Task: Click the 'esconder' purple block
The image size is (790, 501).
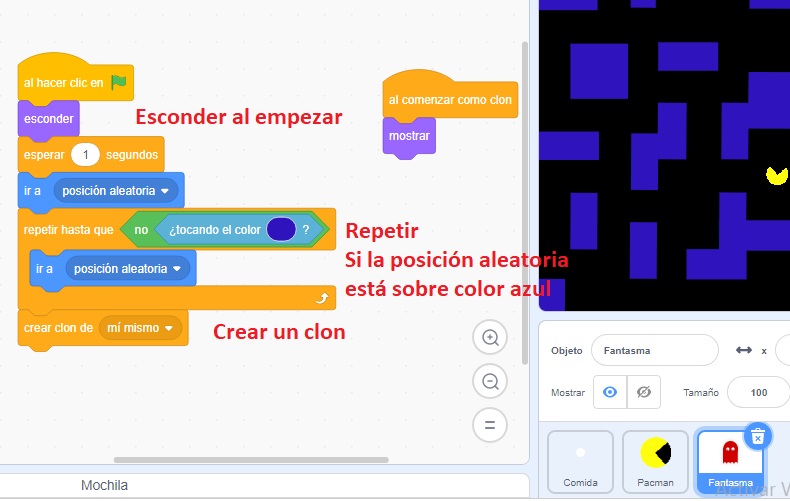Action: (x=48, y=119)
